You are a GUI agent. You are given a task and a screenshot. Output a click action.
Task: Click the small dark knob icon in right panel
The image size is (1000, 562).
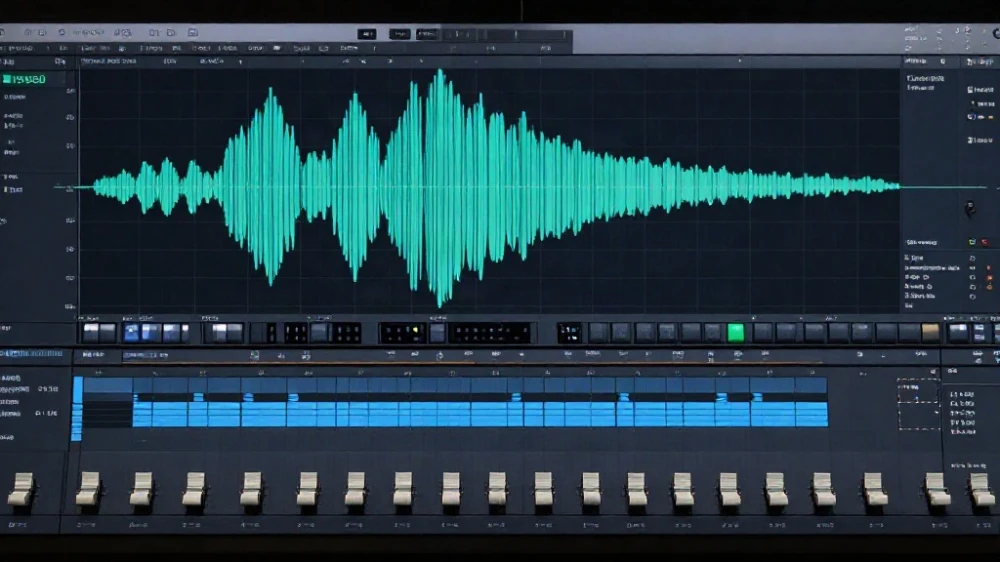click(970, 209)
